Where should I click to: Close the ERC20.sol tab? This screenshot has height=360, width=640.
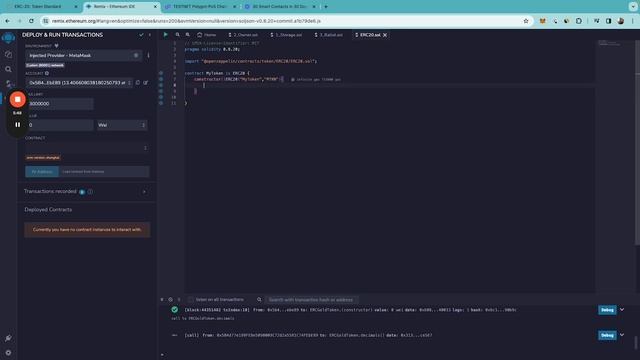tap(385, 35)
